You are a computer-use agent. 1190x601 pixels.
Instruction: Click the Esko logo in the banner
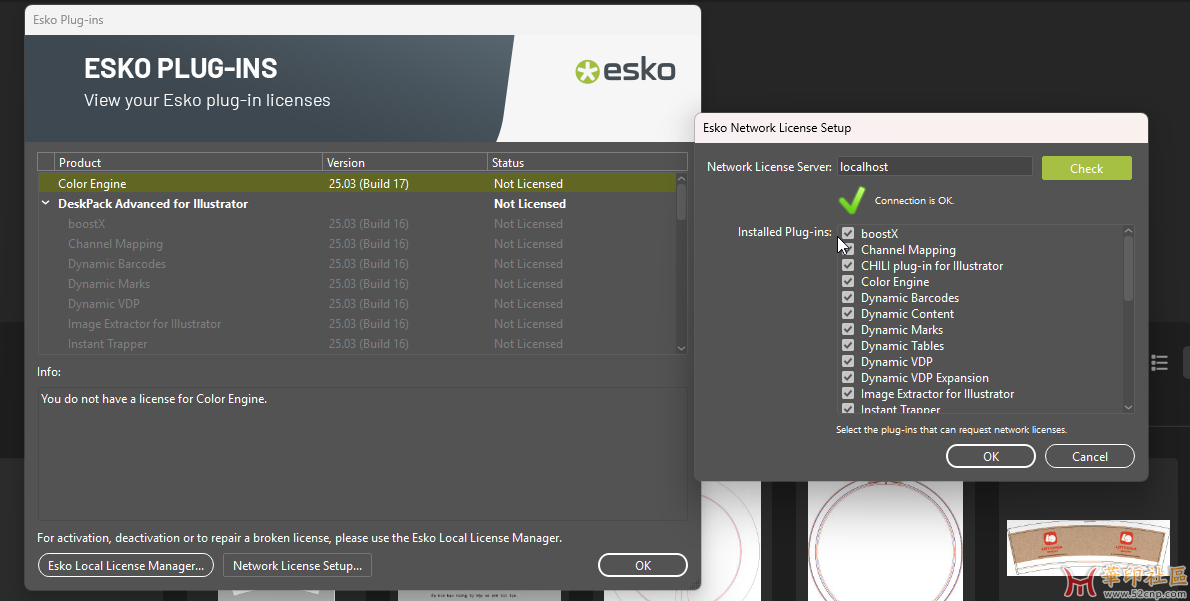click(x=625, y=71)
